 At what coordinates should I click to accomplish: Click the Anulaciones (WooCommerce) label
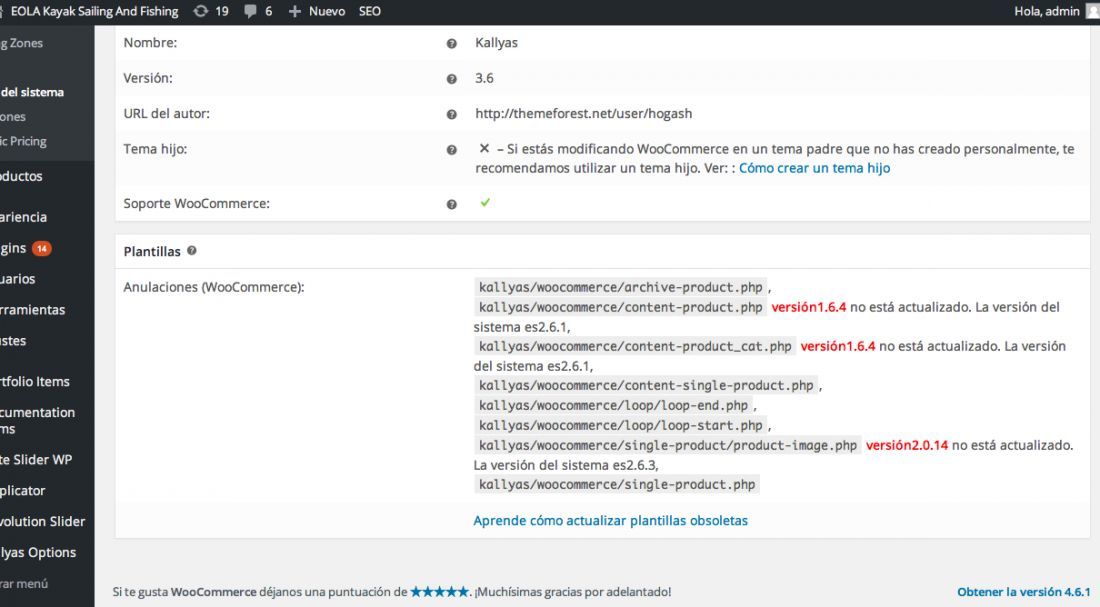pyautogui.click(x=214, y=287)
